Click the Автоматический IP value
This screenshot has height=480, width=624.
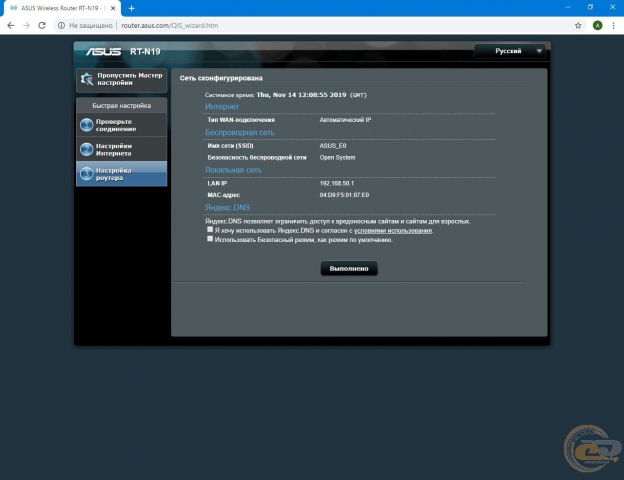point(345,120)
